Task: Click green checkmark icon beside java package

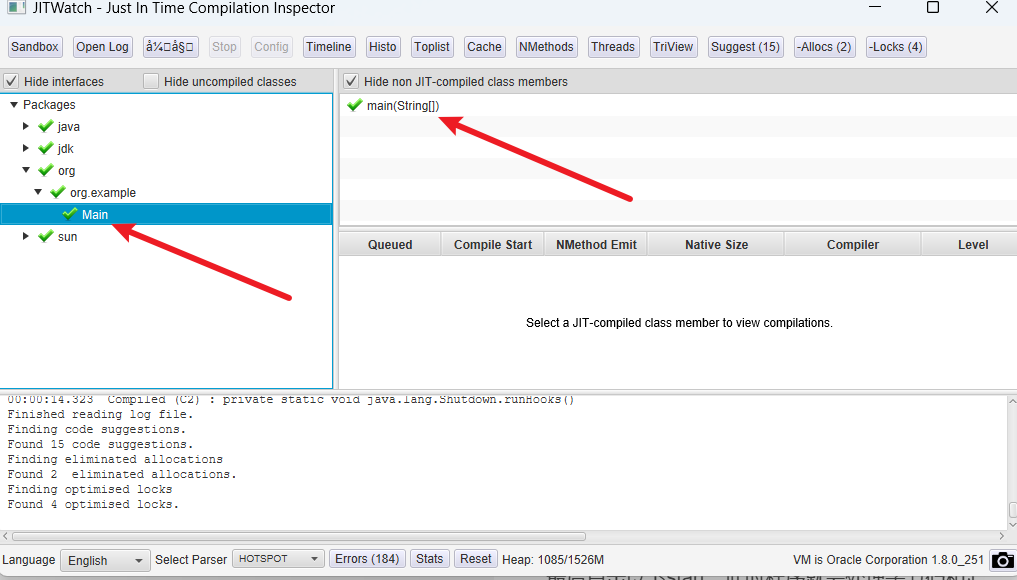Action: pos(45,127)
